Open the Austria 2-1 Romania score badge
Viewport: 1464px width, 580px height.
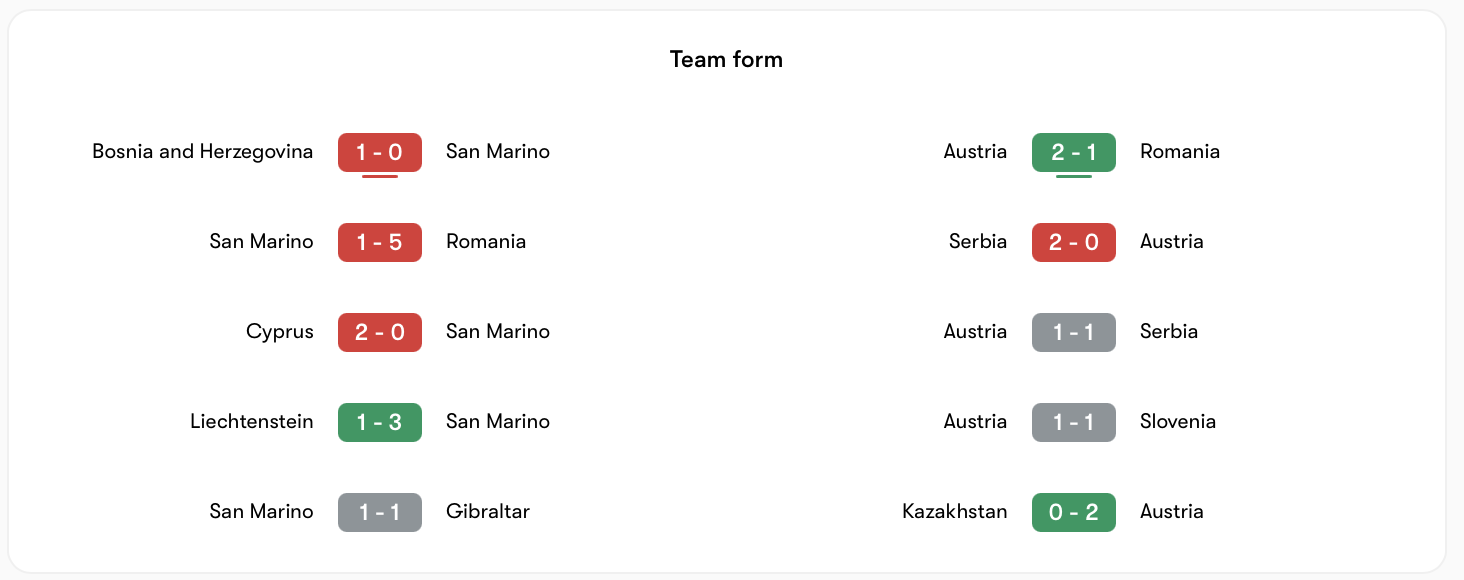[1074, 152]
